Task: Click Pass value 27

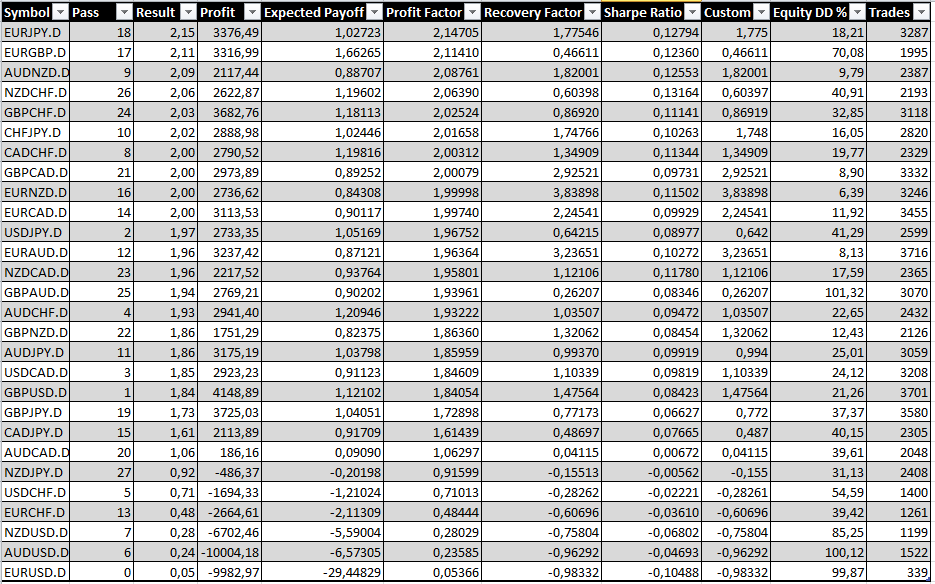Action: pos(123,472)
